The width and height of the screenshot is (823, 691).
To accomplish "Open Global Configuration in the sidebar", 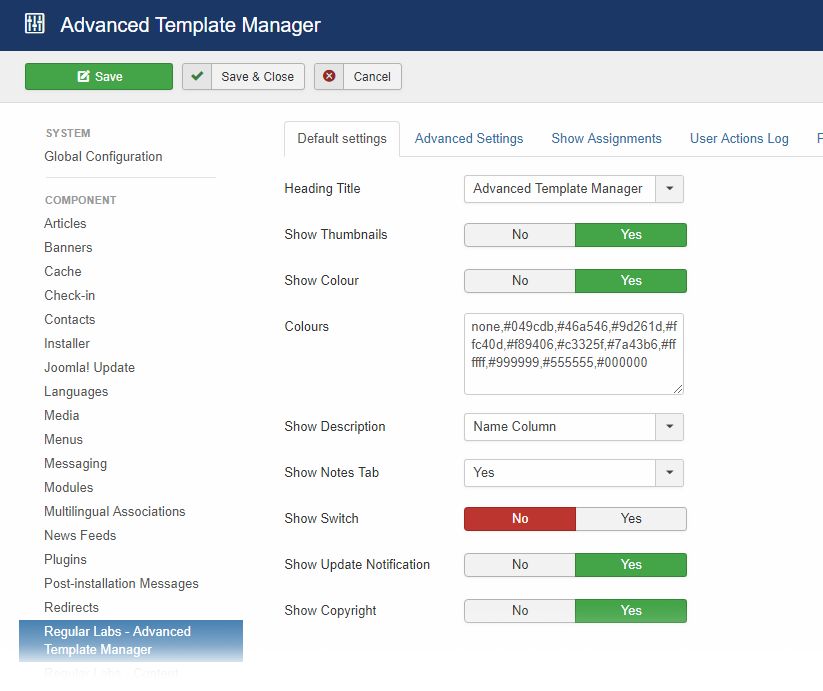I will click(x=103, y=156).
